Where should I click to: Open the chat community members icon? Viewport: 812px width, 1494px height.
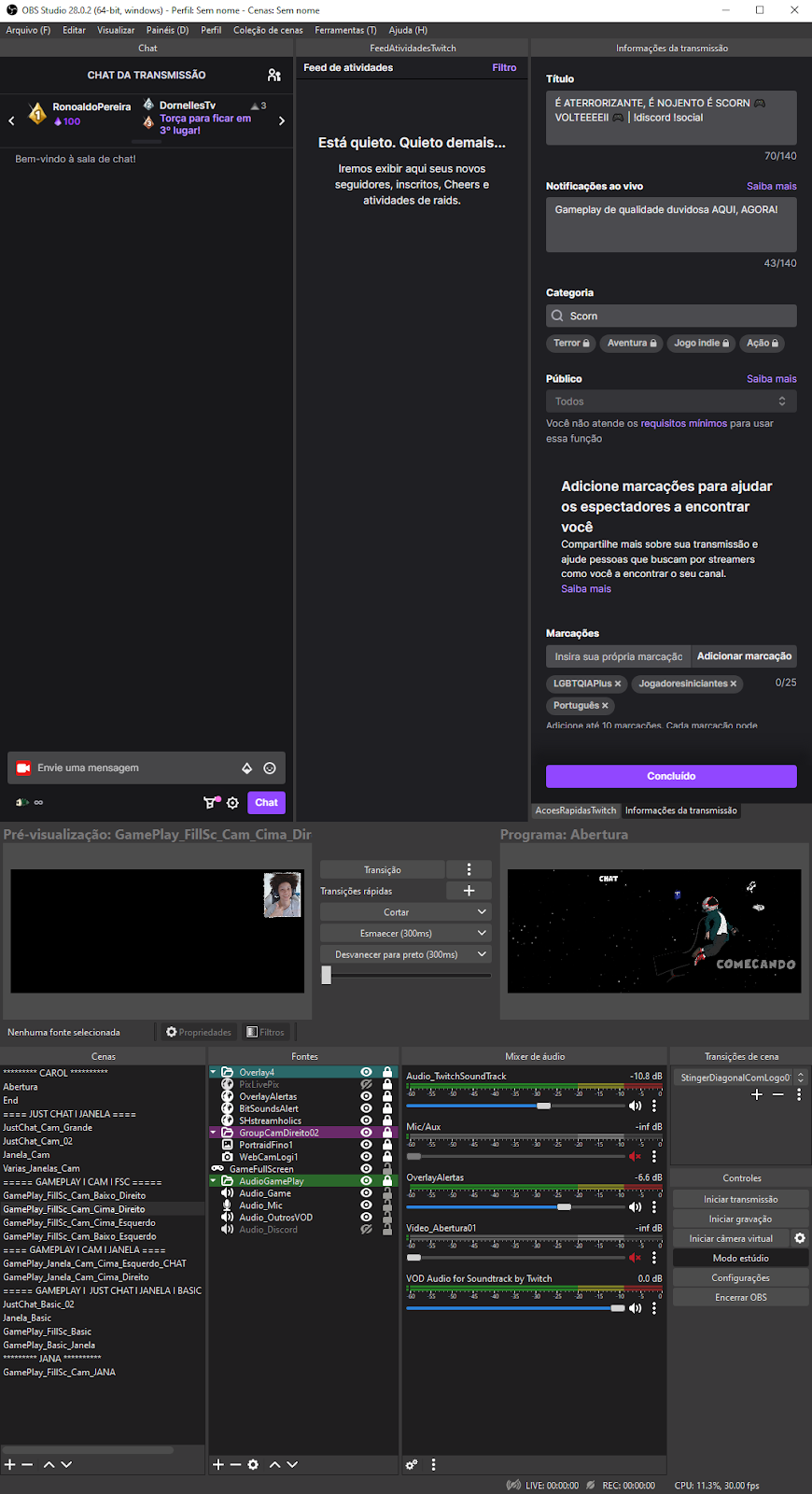tap(273, 75)
